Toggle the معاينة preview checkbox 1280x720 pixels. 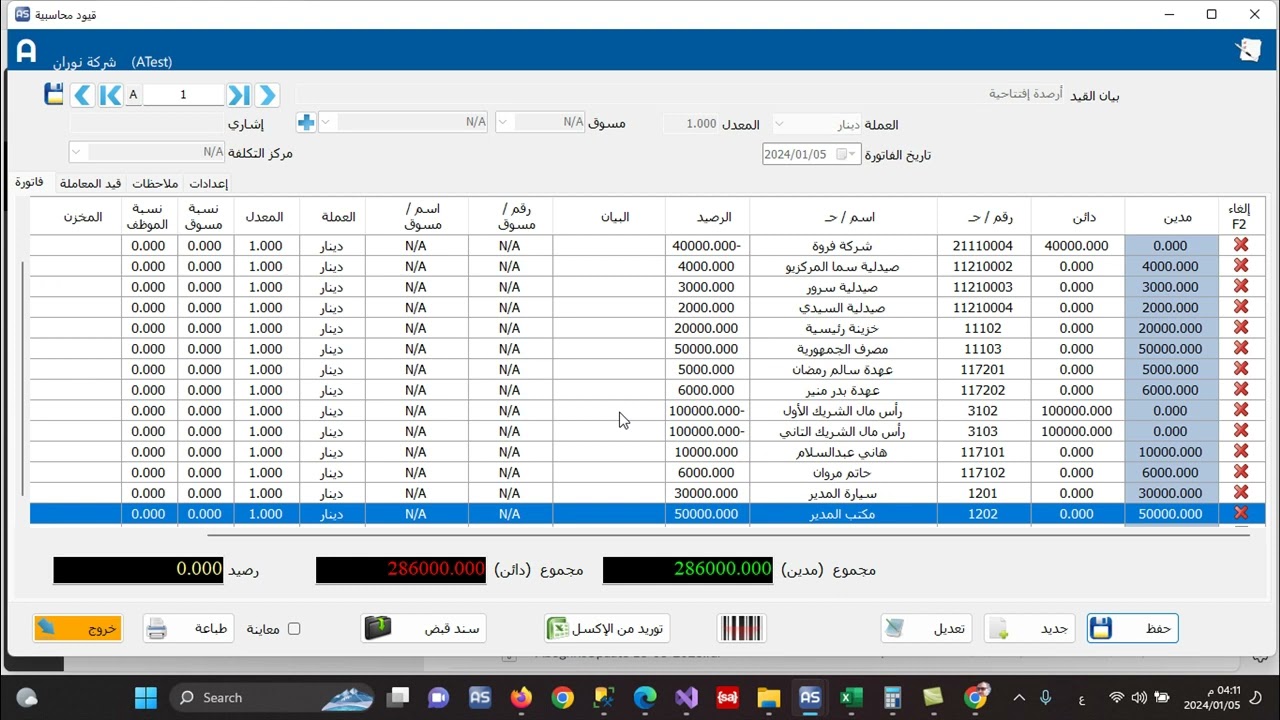tap(294, 629)
